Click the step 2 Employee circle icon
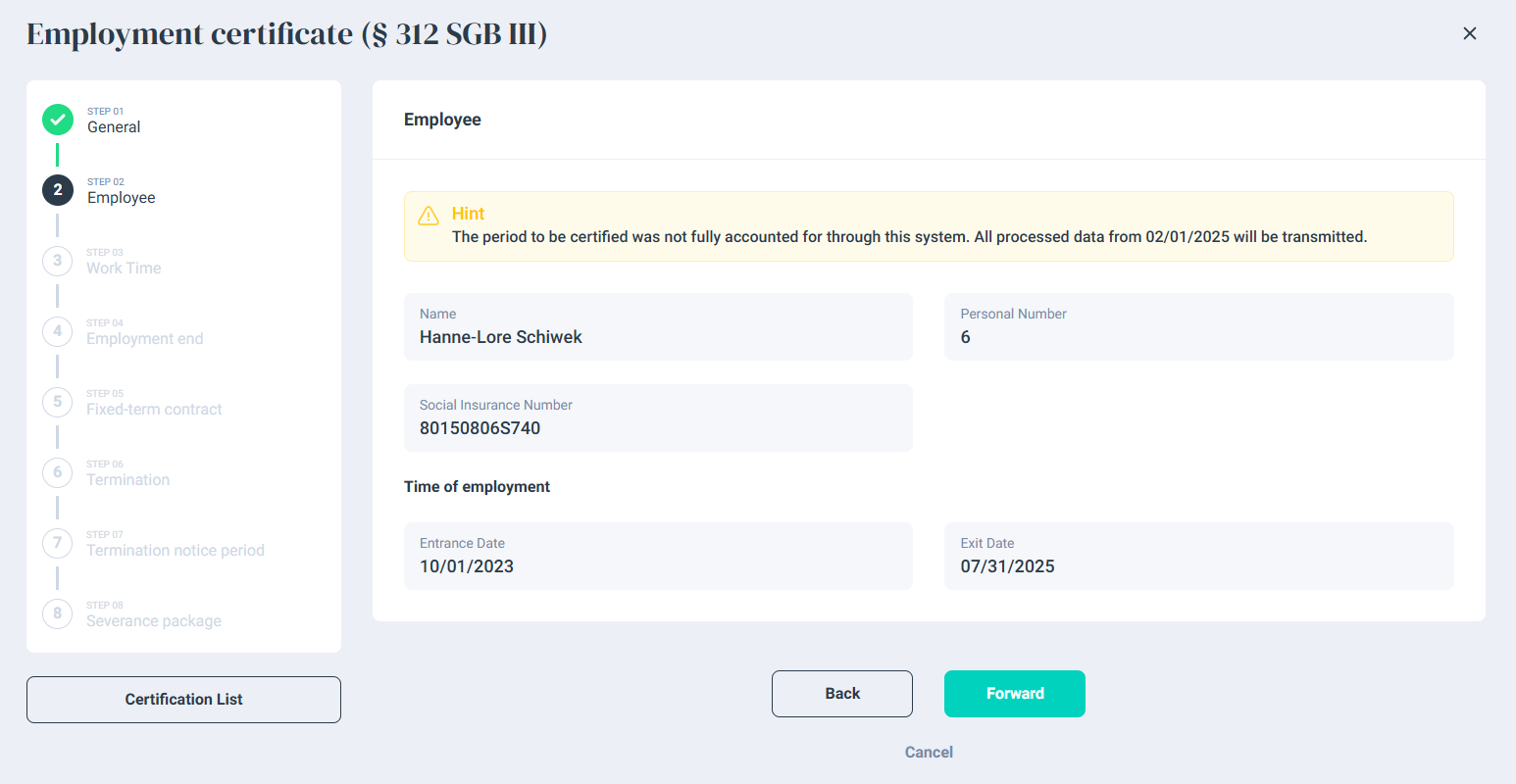Image resolution: width=1516 pixels, height=784 pixels. coord(58,190)
